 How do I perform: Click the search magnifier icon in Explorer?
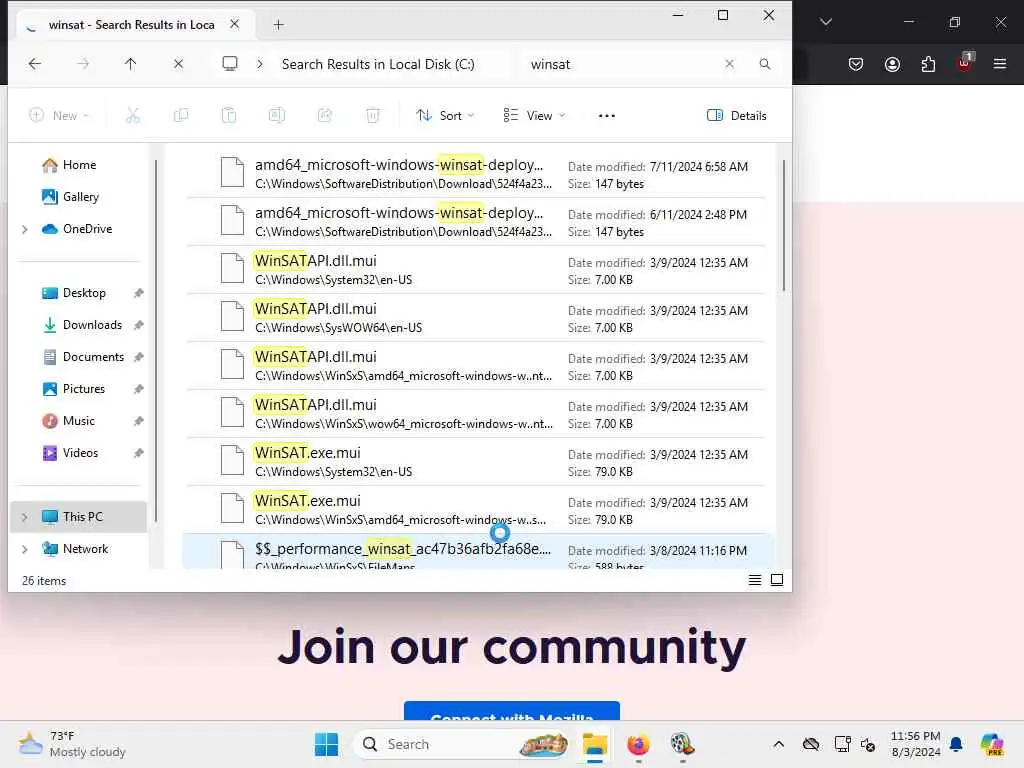pyautogui.click(x=765, y=64)
